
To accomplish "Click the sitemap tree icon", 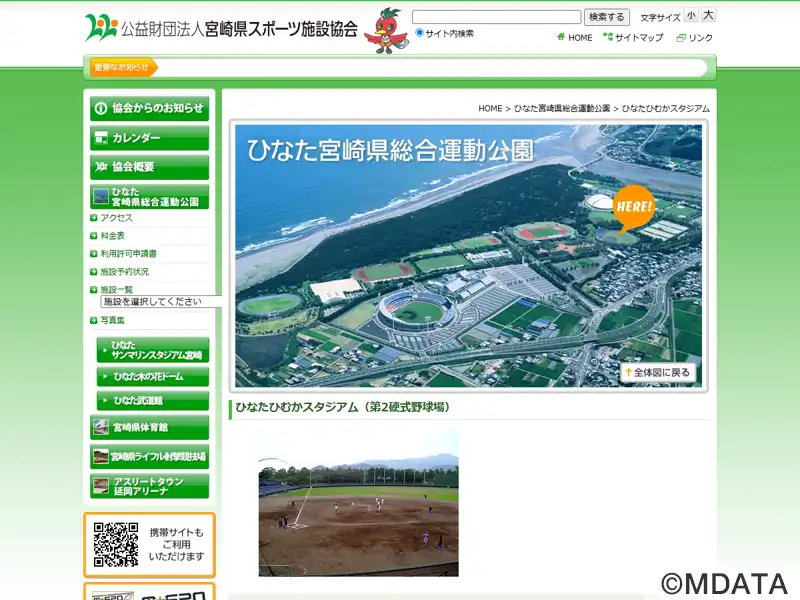I will tap(608, 37).
